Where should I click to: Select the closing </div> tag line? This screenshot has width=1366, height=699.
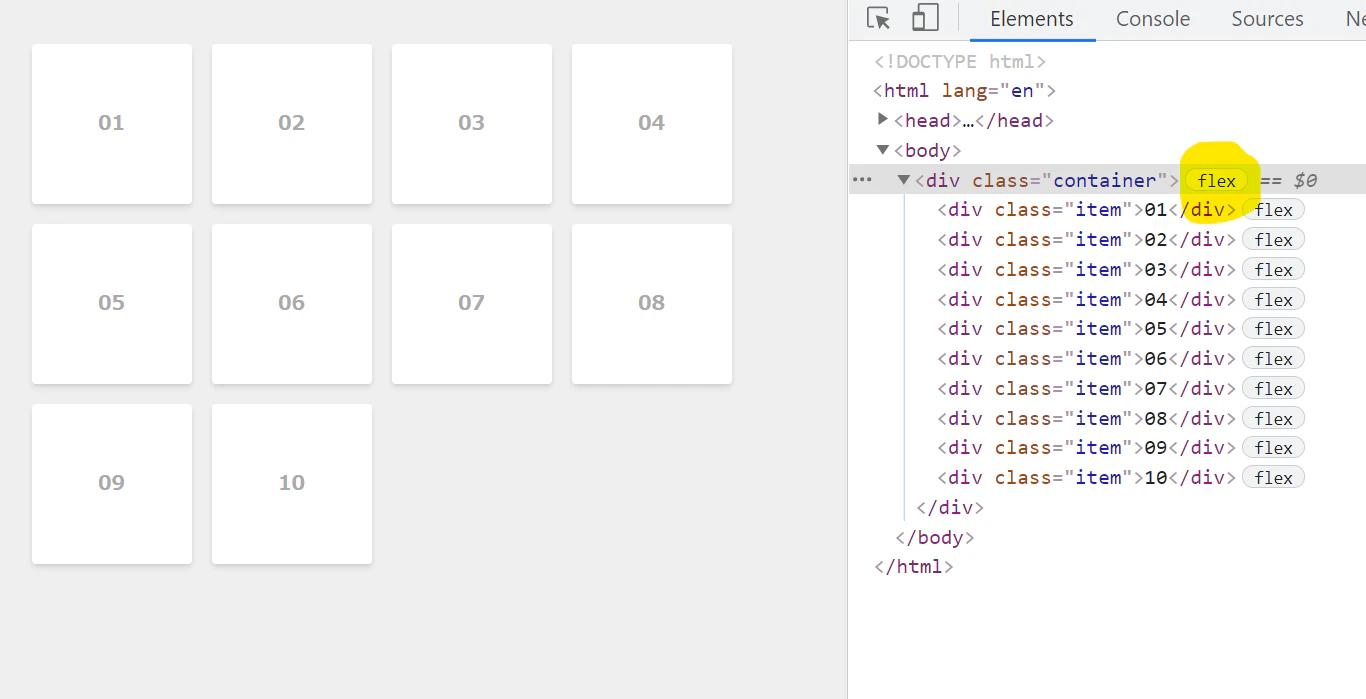[x=950, y=508]
